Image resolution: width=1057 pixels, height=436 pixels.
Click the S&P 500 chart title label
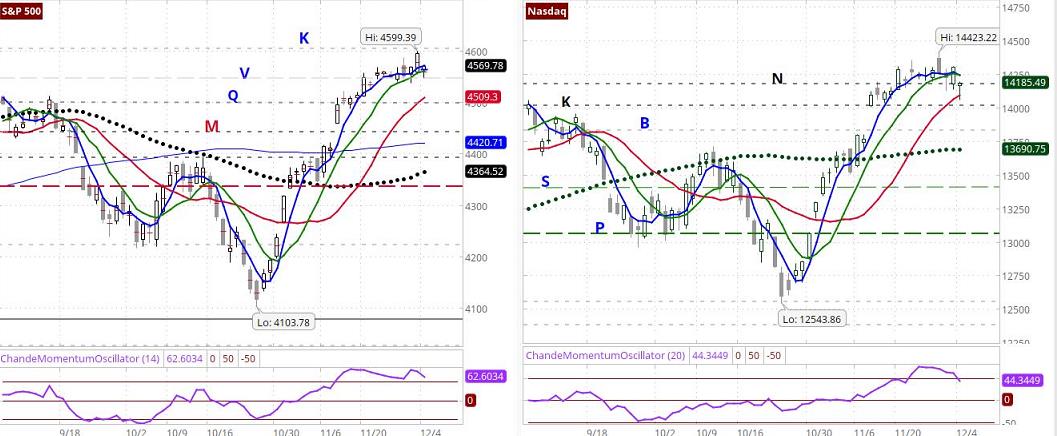coord(22,11)
